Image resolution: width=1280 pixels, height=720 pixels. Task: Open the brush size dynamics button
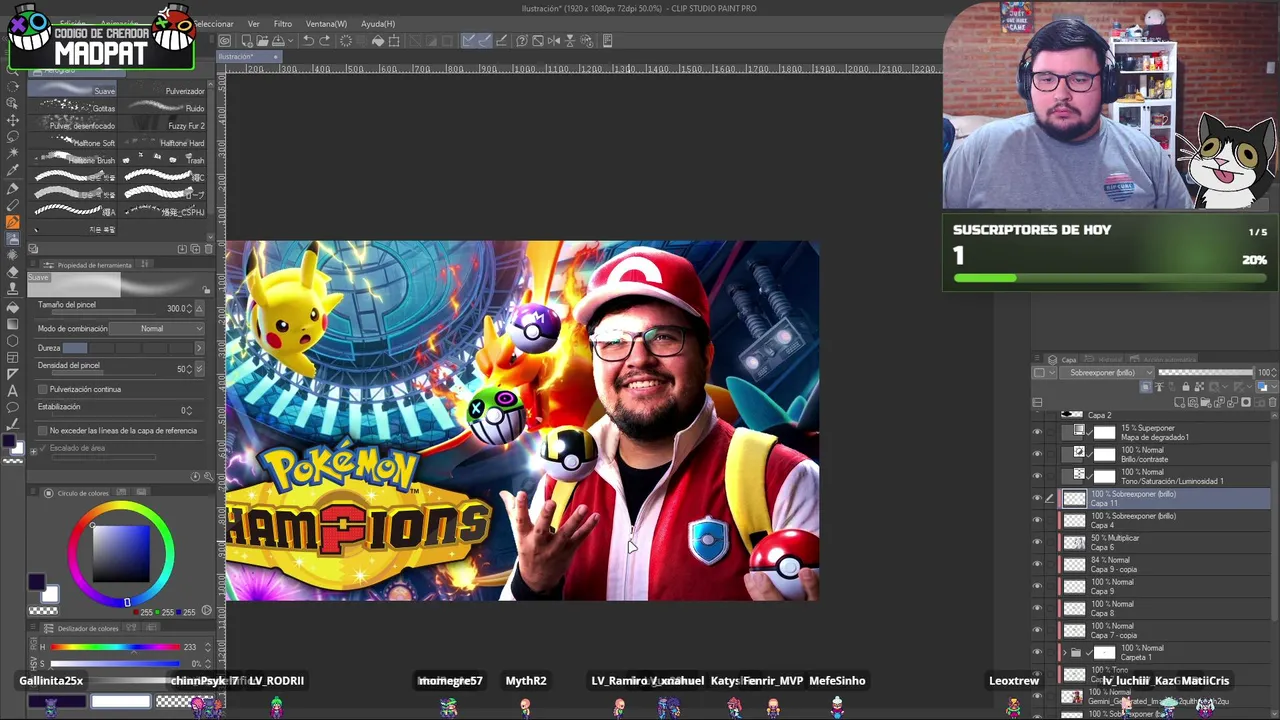[x=199, y=308]
